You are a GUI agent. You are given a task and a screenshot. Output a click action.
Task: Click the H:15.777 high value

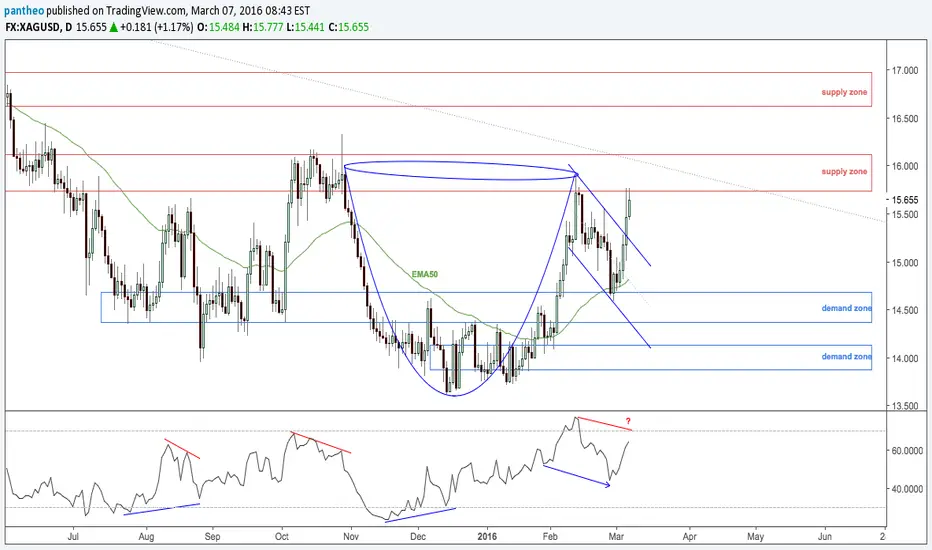tap(263, 27)
